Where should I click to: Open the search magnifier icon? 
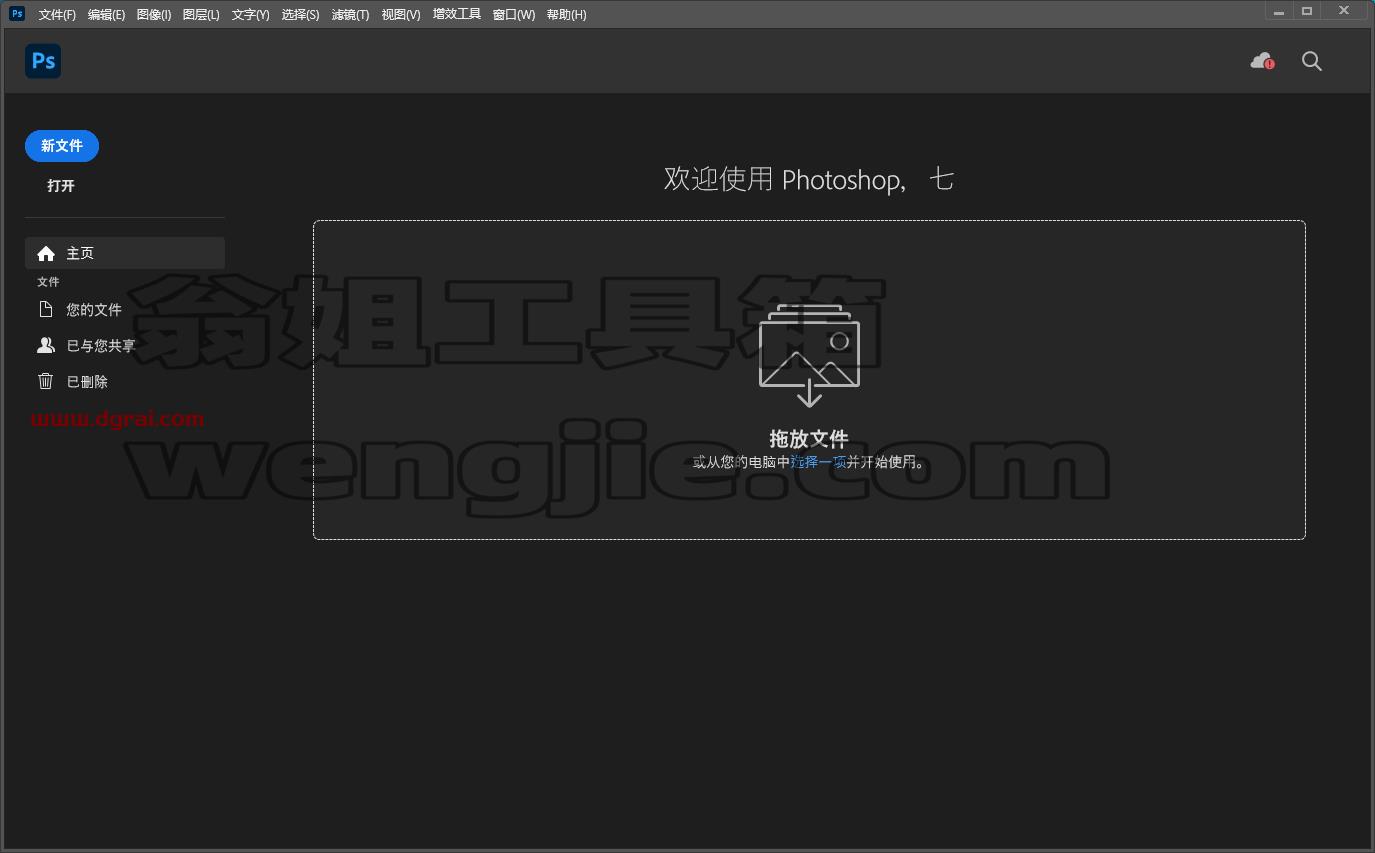tap(1312, 61)
